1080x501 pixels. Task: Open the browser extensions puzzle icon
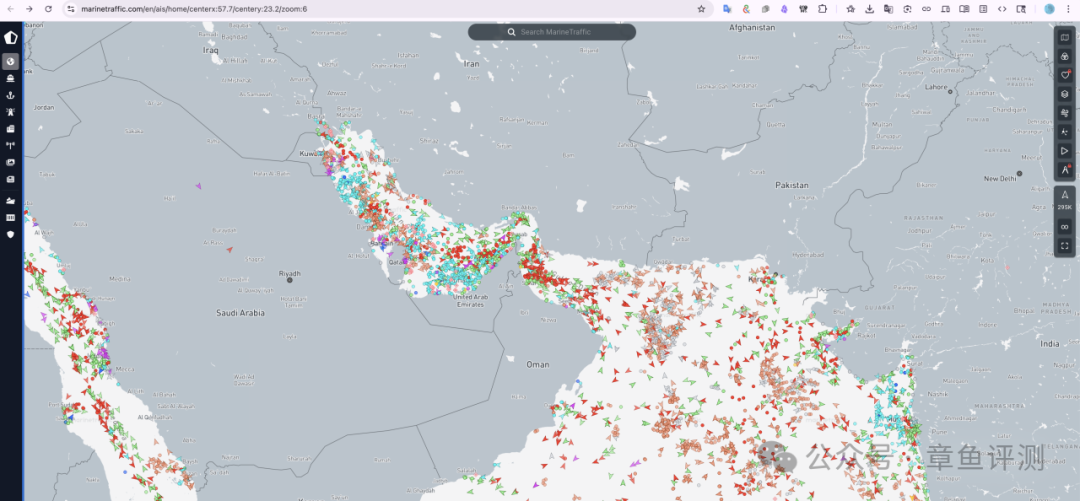(822, 9)
